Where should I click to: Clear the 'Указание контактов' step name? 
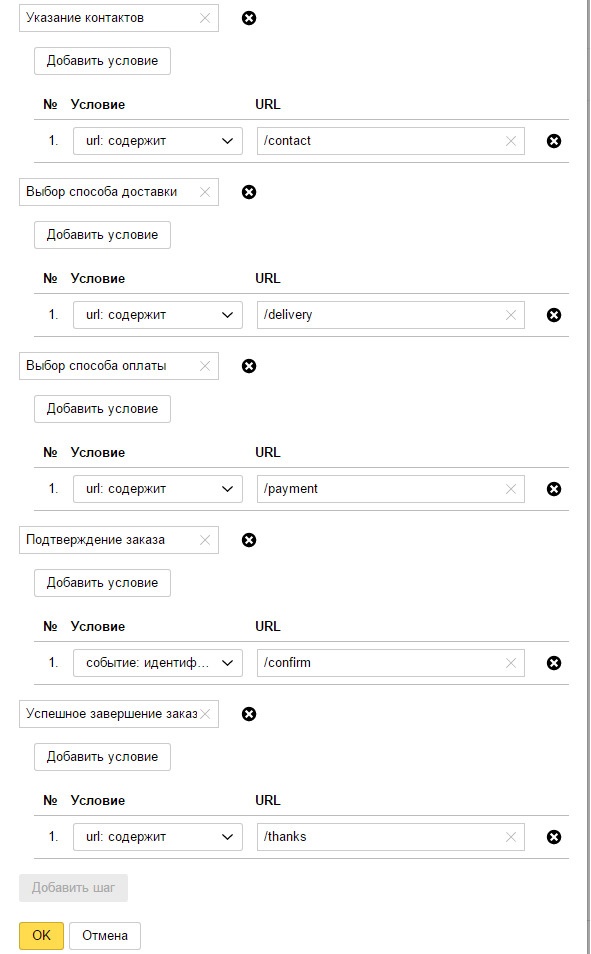pyautogui.click(x=205, y=18)
